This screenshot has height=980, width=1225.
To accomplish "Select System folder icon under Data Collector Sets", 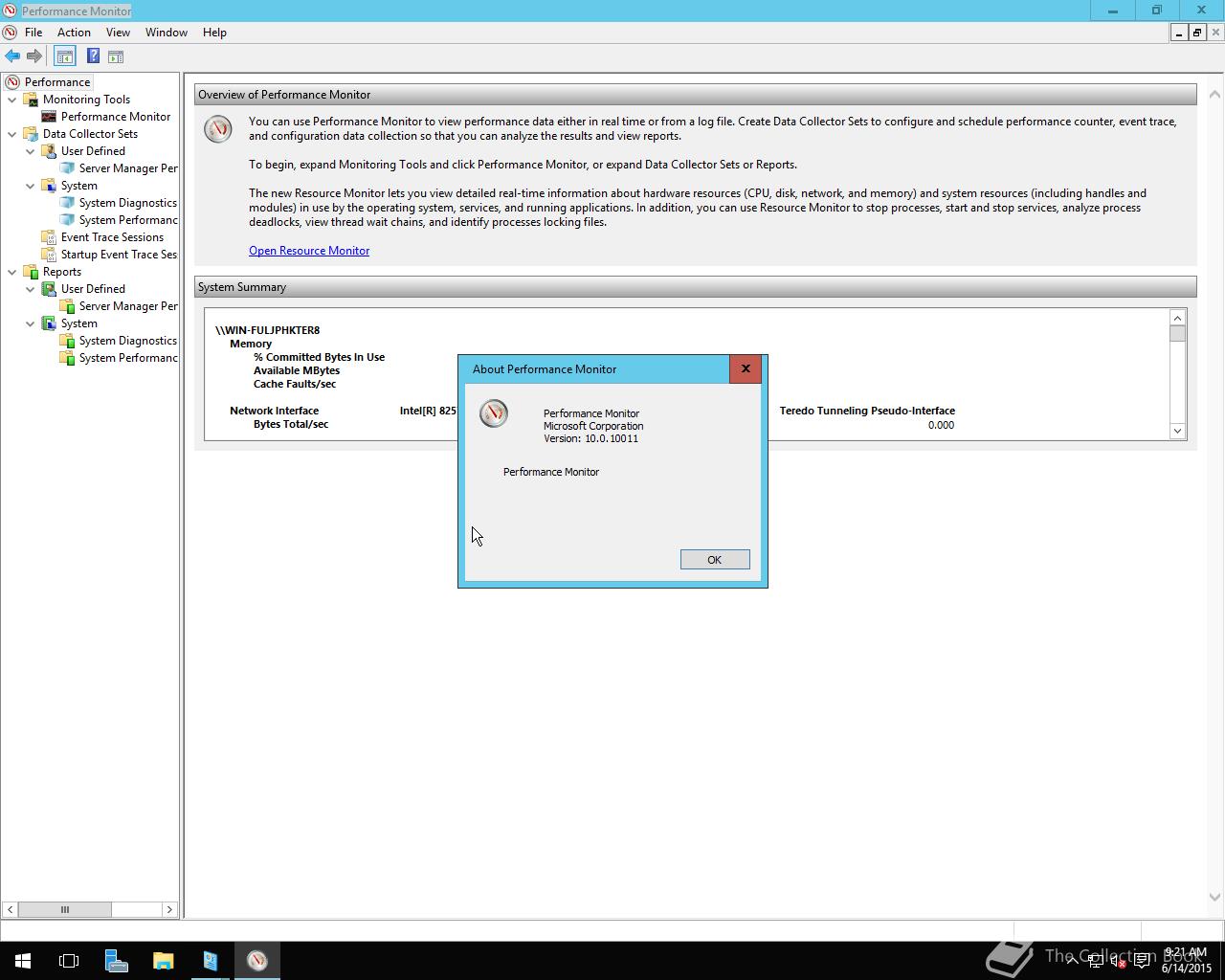I will coord(49,186).
